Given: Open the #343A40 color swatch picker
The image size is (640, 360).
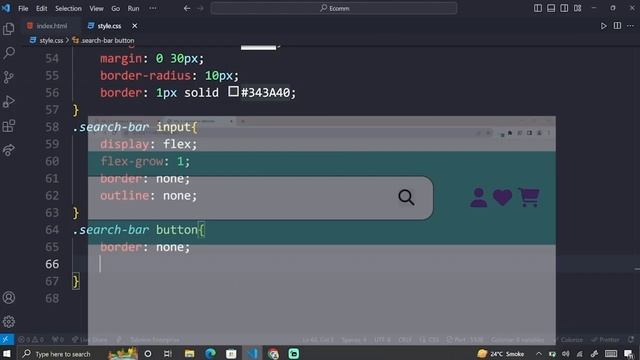Looking at the screenshot, I should point(233,91).
